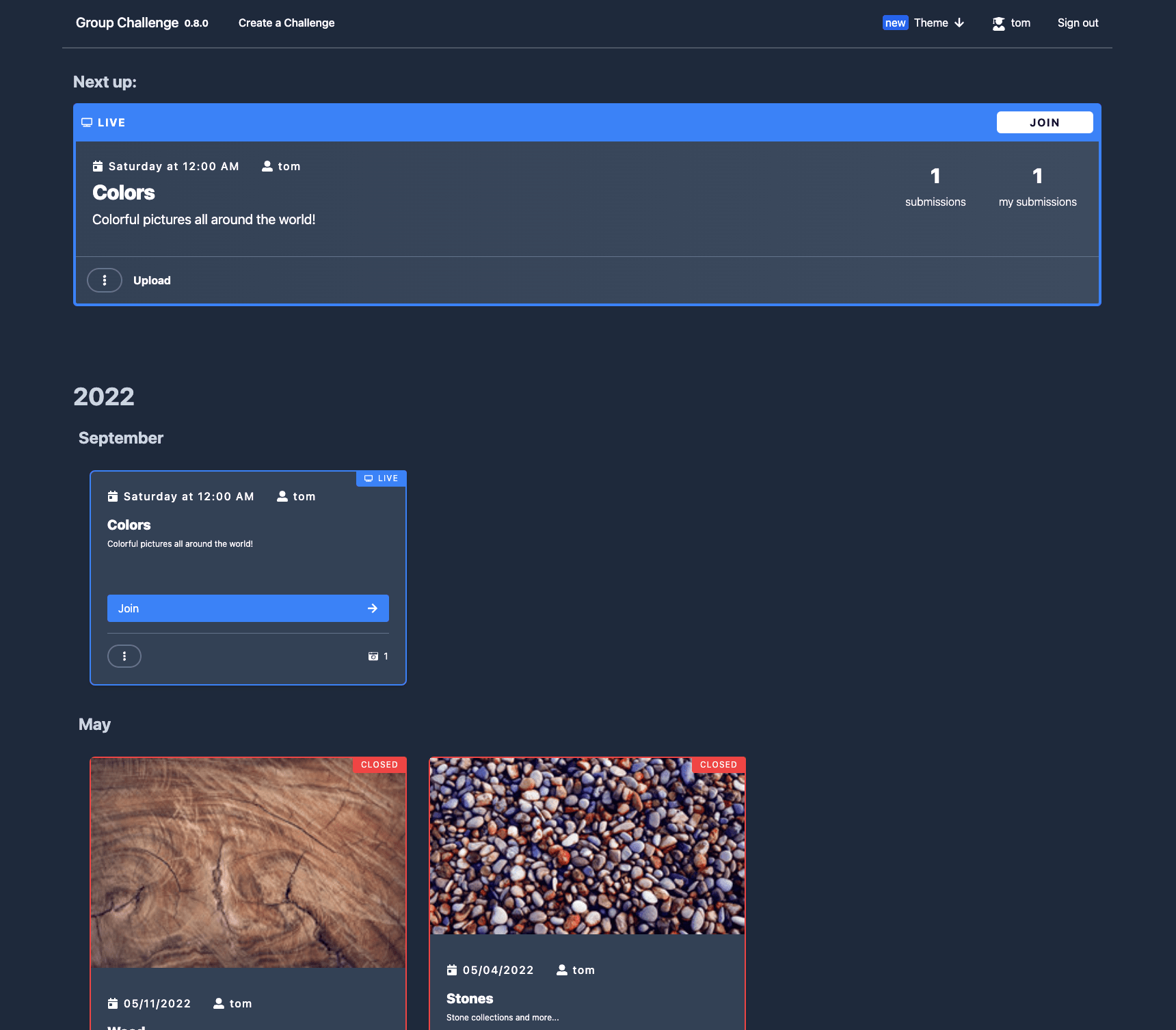1176x1030 pixels.
Task: Click calendar icon beside 05/11/2022
Action: coord(113,1003)
